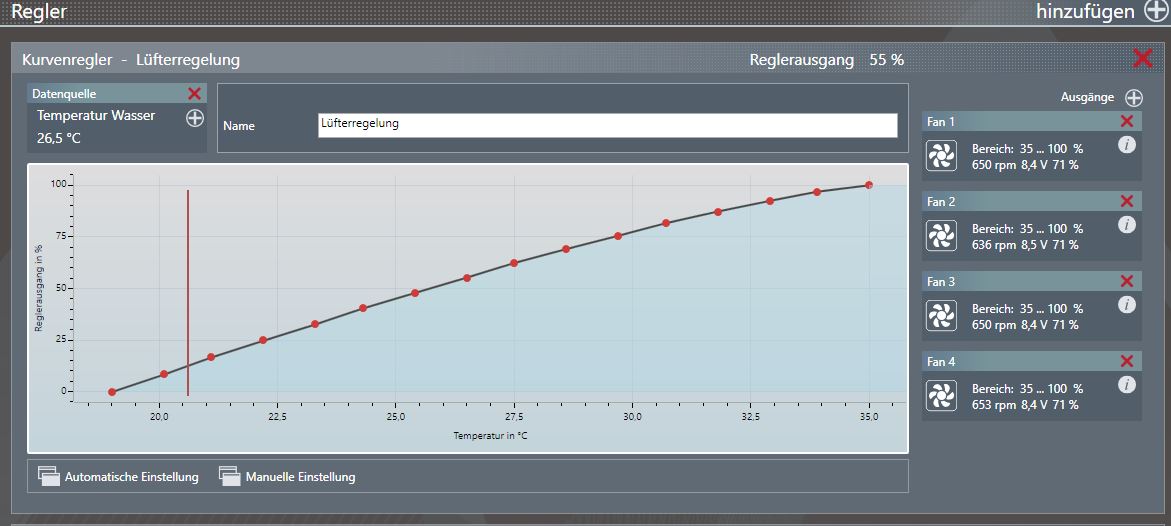Add data source next to Temperatur Wasser

195,118
